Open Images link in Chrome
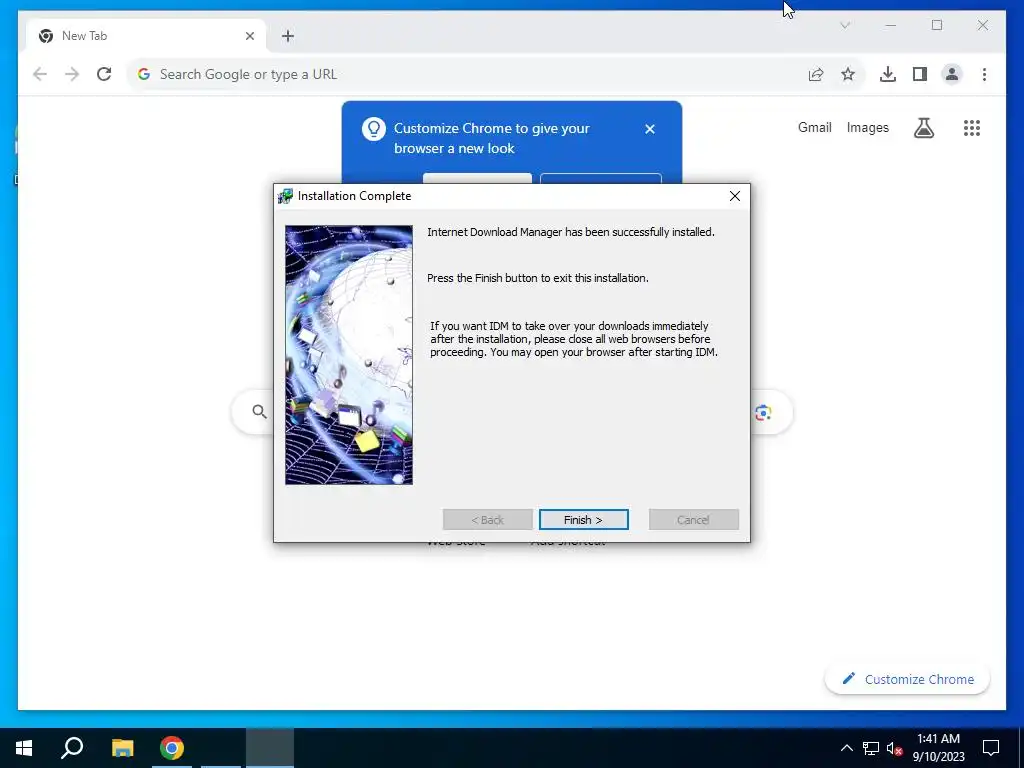The width and height of the screenshot is (1024, 768). (x=867, y=127)
